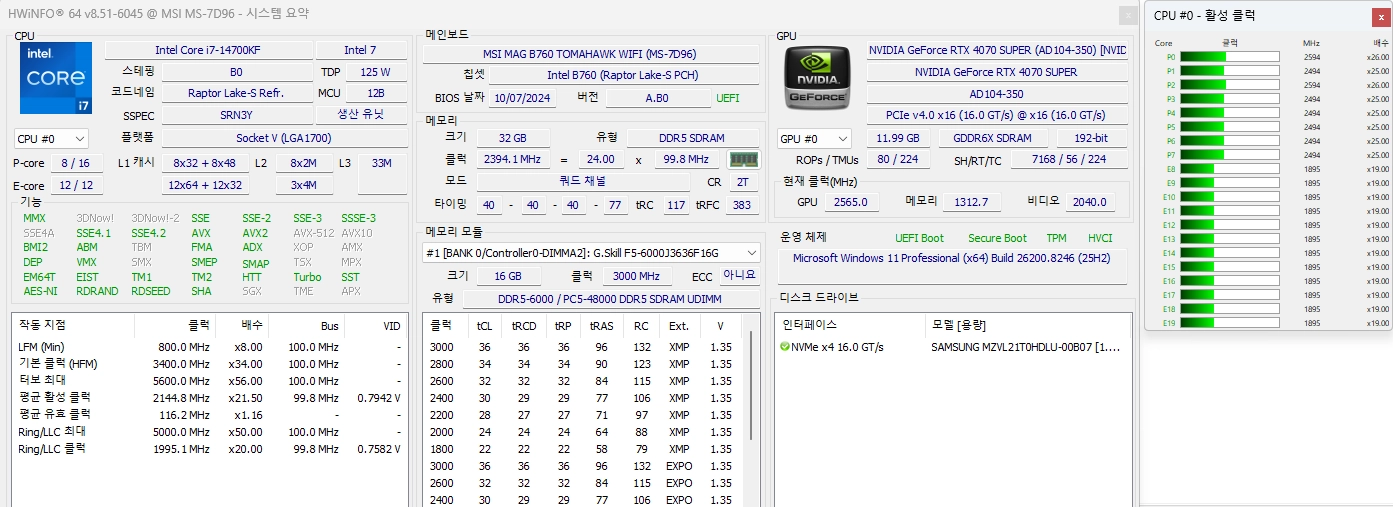Click the NVIDIA GeForce logo
This screenshot has height=507, width=1393.
click(818, 78)
